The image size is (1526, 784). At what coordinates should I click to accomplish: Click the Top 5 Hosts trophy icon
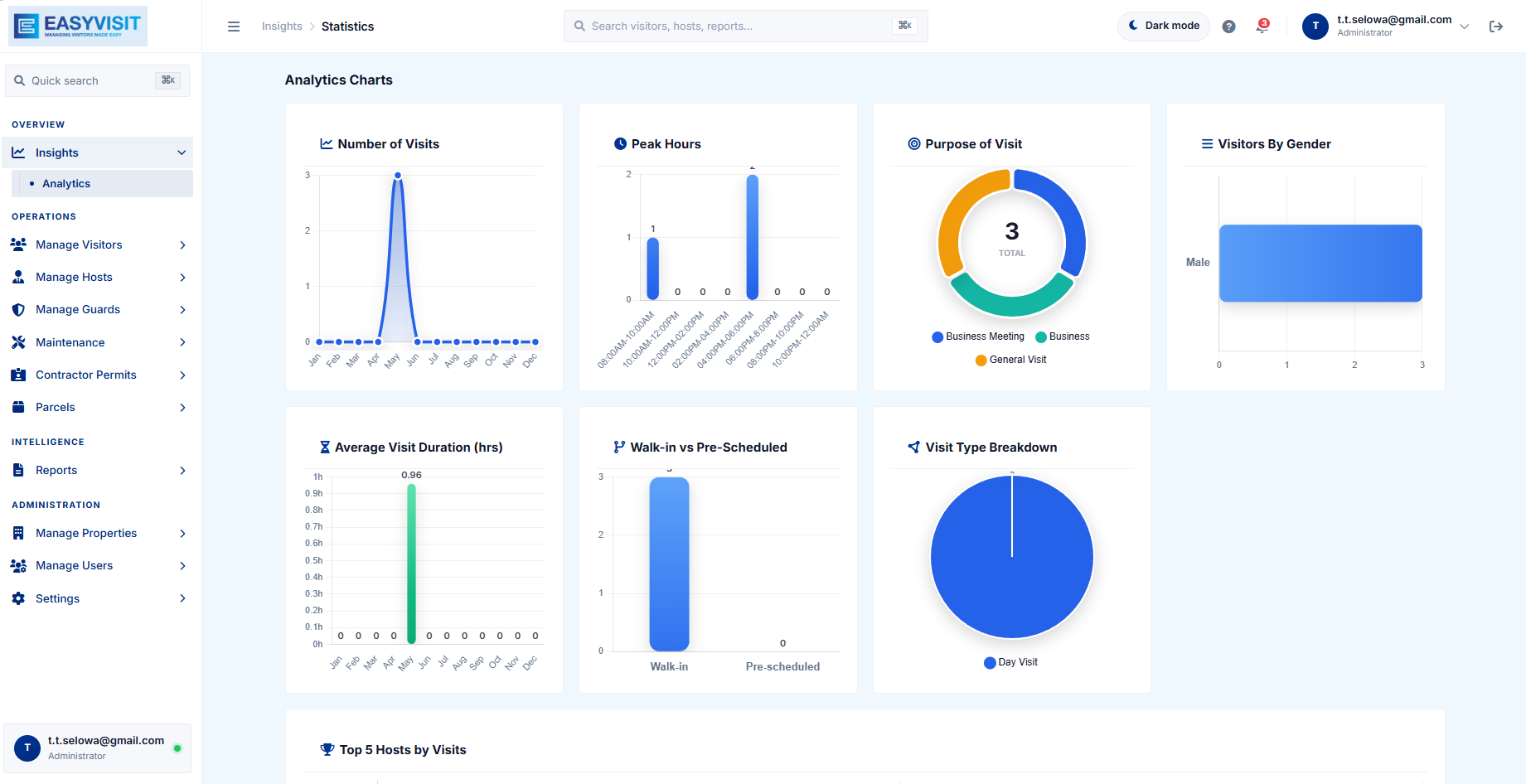[x=327, y=749]
